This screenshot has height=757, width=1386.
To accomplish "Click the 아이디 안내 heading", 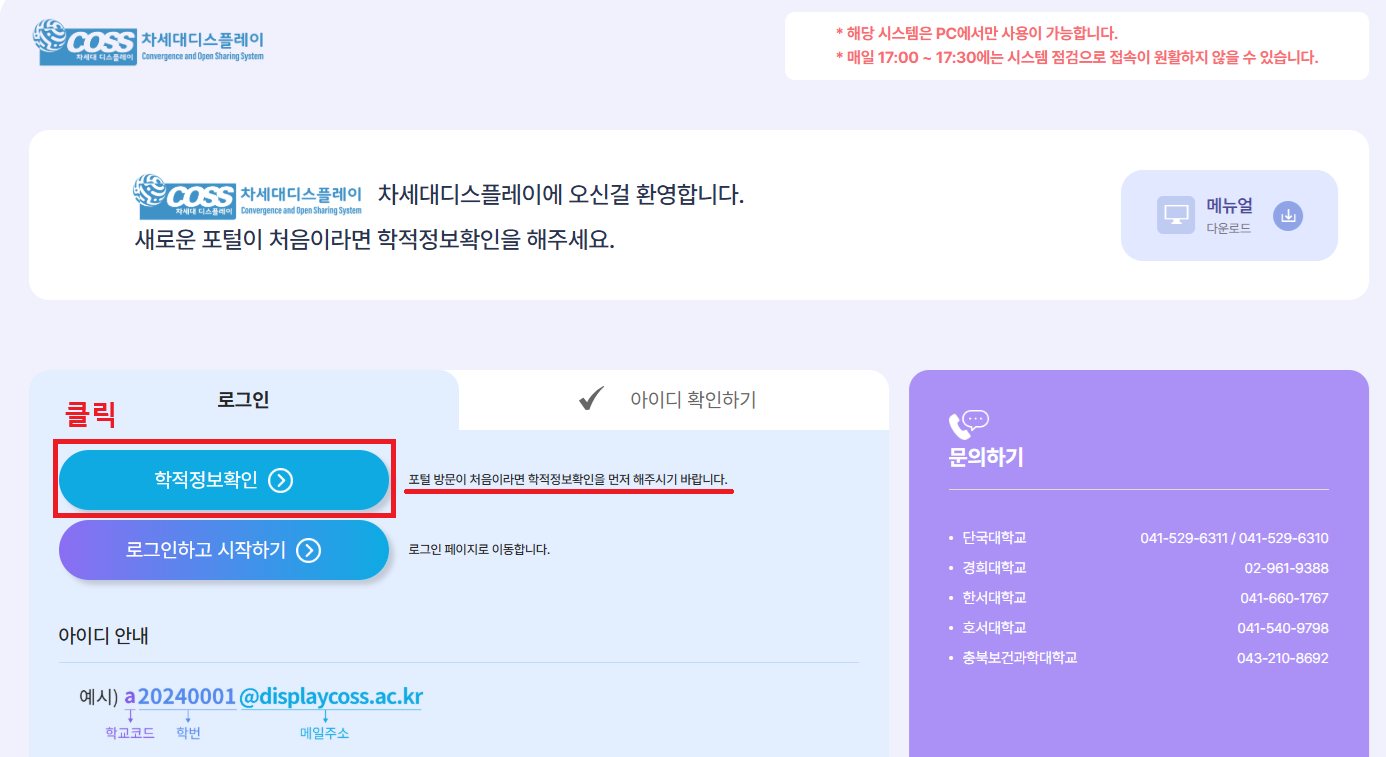I will coord(104,635).
